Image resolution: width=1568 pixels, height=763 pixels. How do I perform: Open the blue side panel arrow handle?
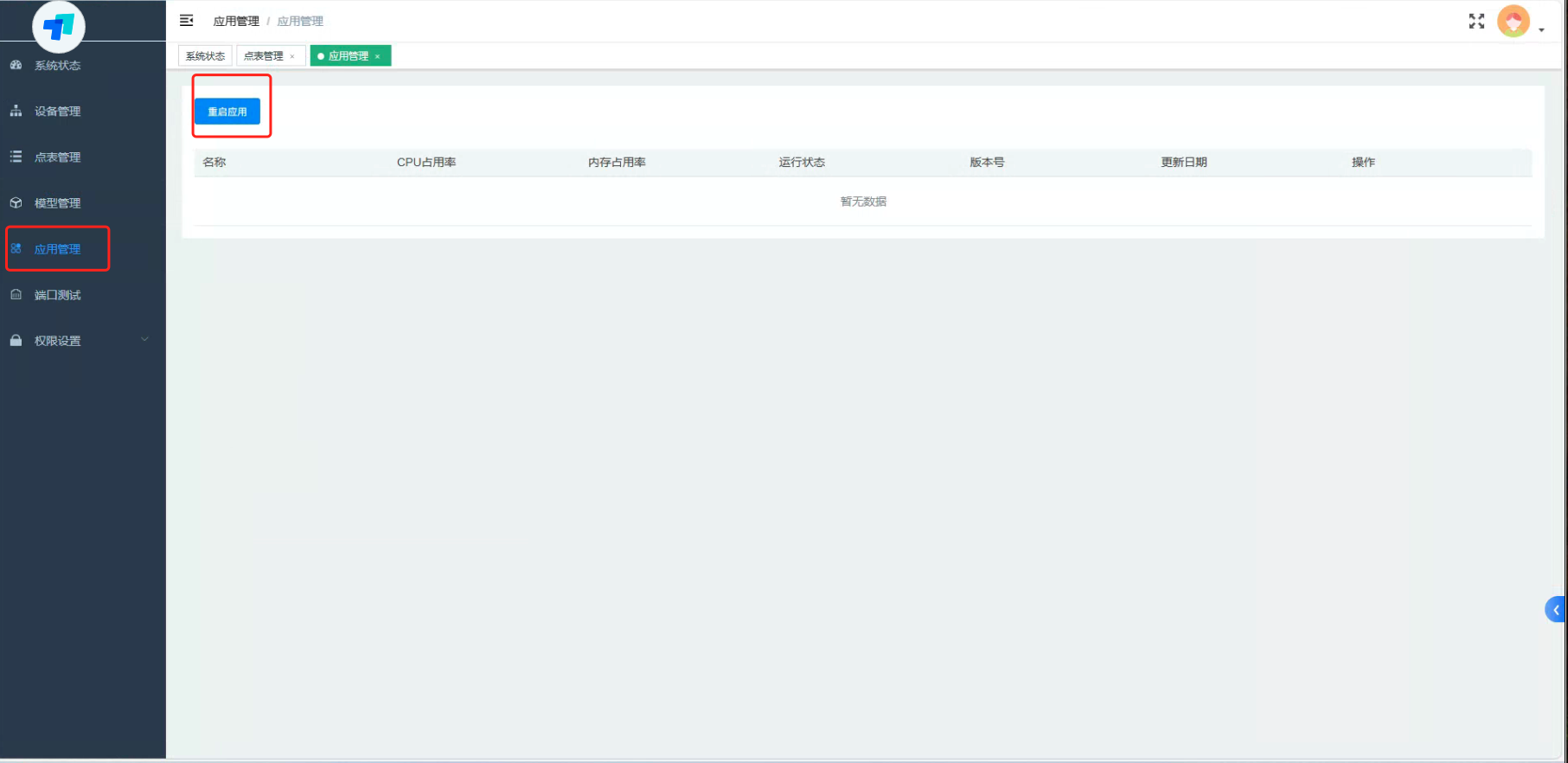tap(1555, 610)
